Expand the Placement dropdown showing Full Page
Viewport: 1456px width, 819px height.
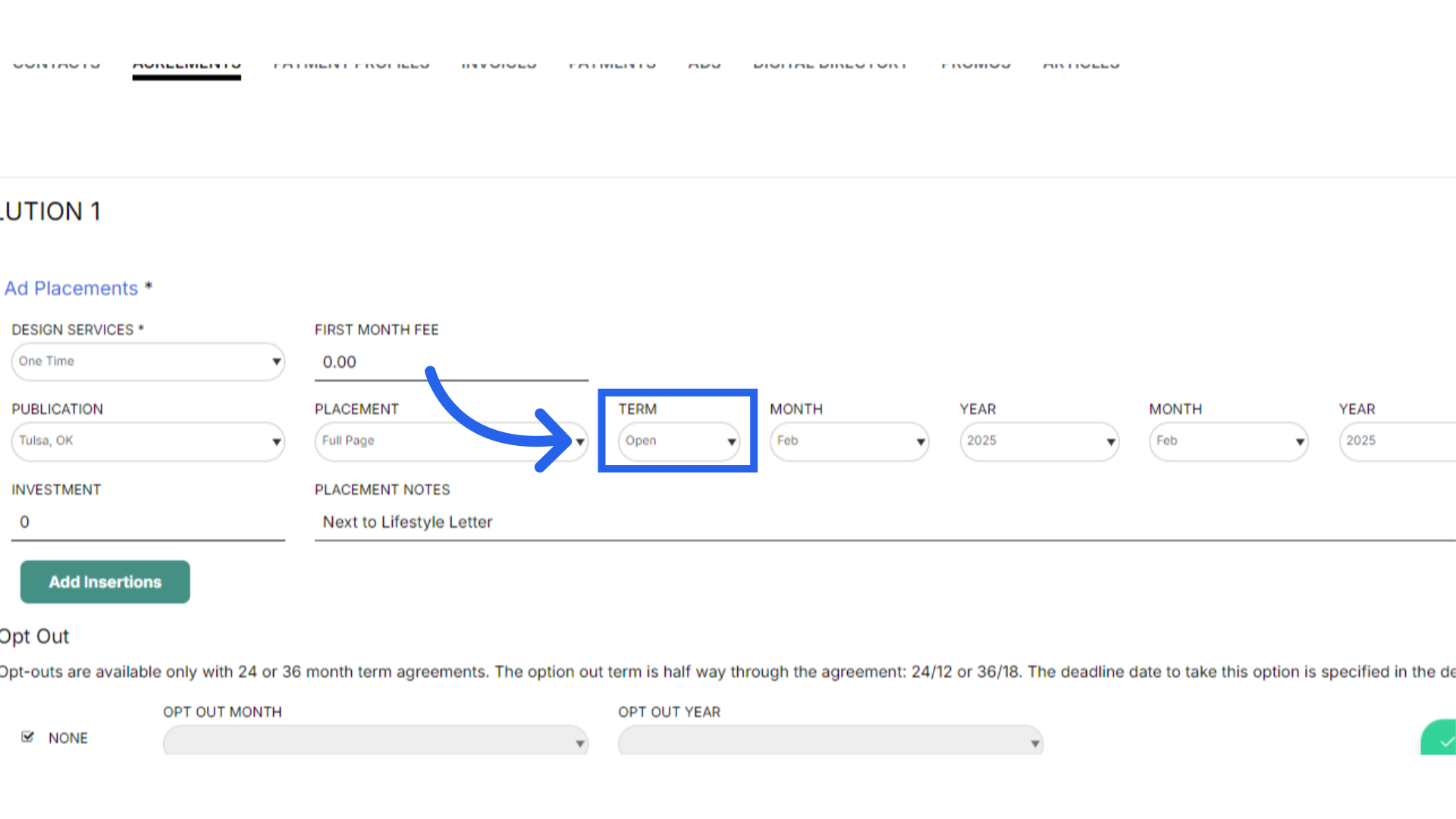point(451,441)
